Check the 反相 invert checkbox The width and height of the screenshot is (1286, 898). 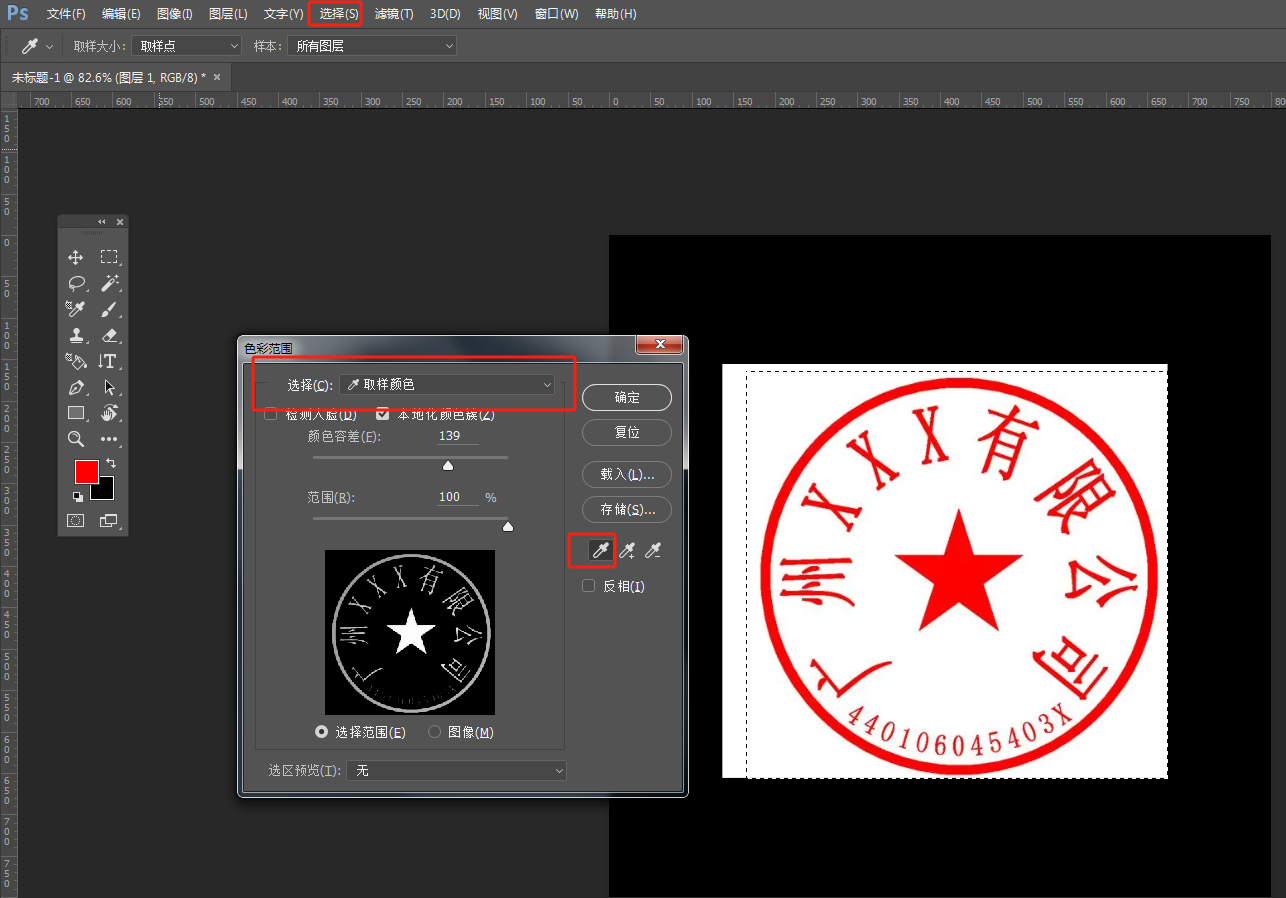click(x=589, y=586)
